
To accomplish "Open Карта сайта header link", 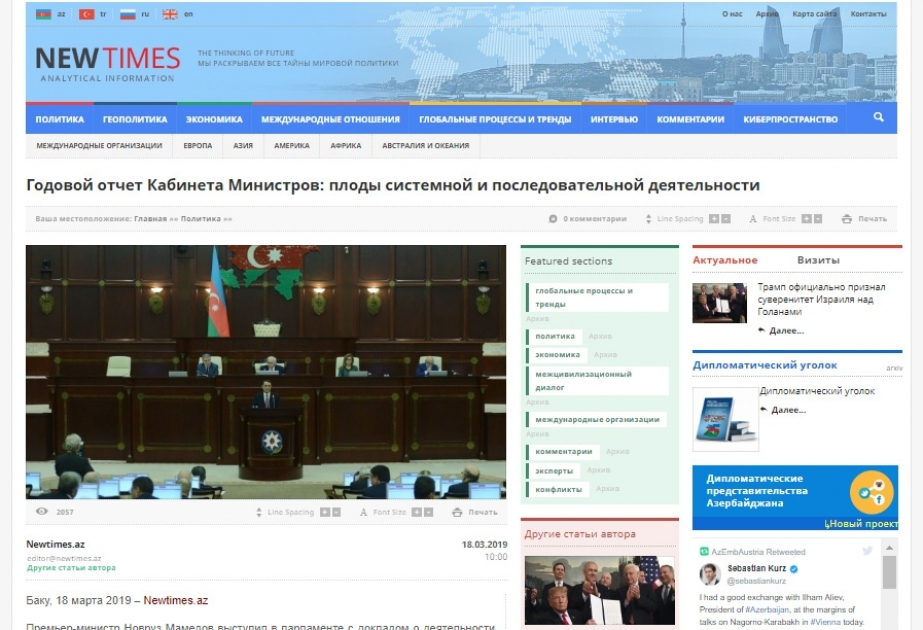I will click(814, 14).
